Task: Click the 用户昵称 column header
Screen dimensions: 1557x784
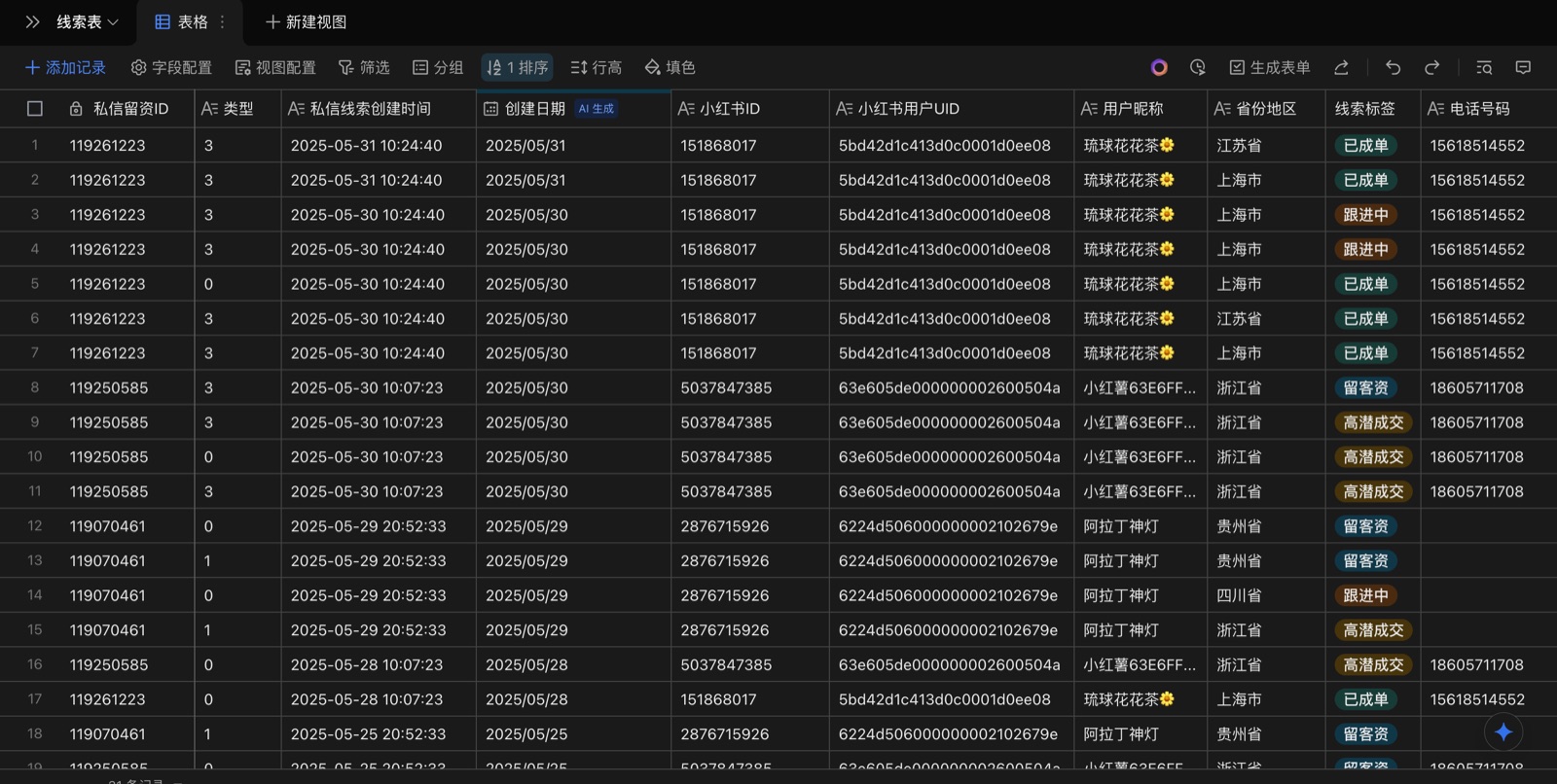Action: [x=1141, y=109]
